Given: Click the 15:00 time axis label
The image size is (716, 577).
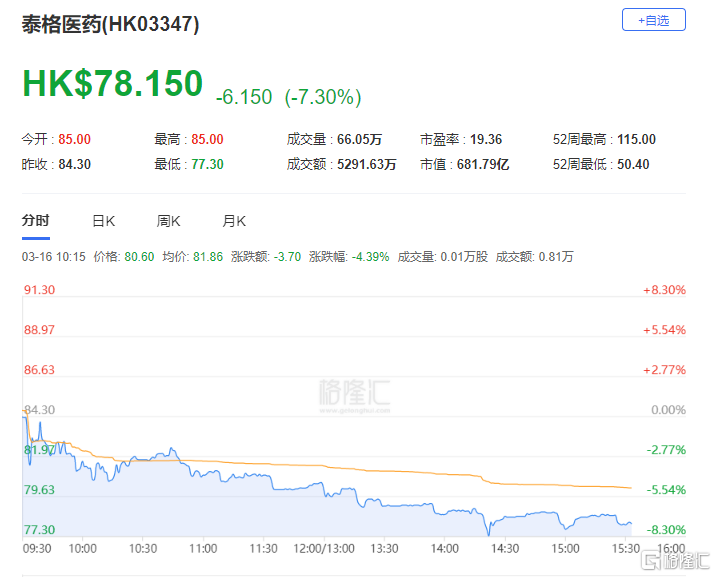Looking at the screenshot, I should click(x=565, y=548).
